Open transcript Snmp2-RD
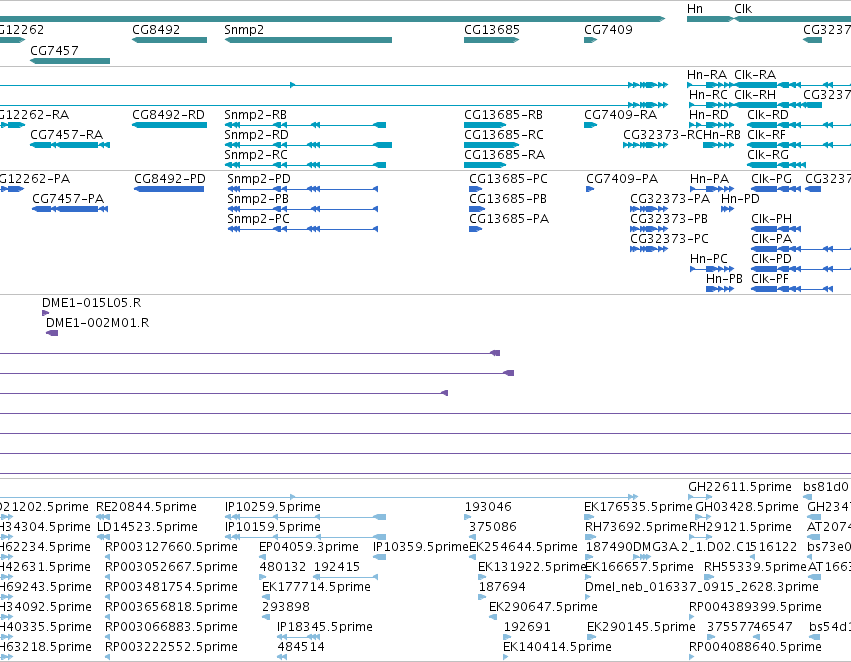The width and height of the screenshot is (851, 662). click(x=256, y=135)
